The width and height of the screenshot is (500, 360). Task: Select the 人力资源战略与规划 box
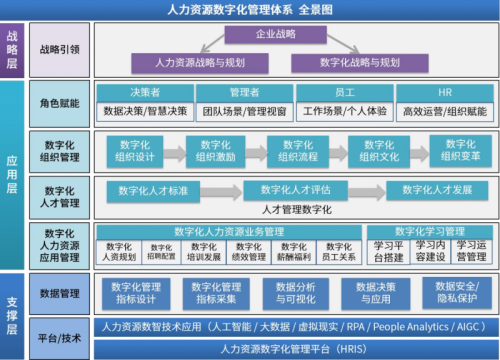200,63
